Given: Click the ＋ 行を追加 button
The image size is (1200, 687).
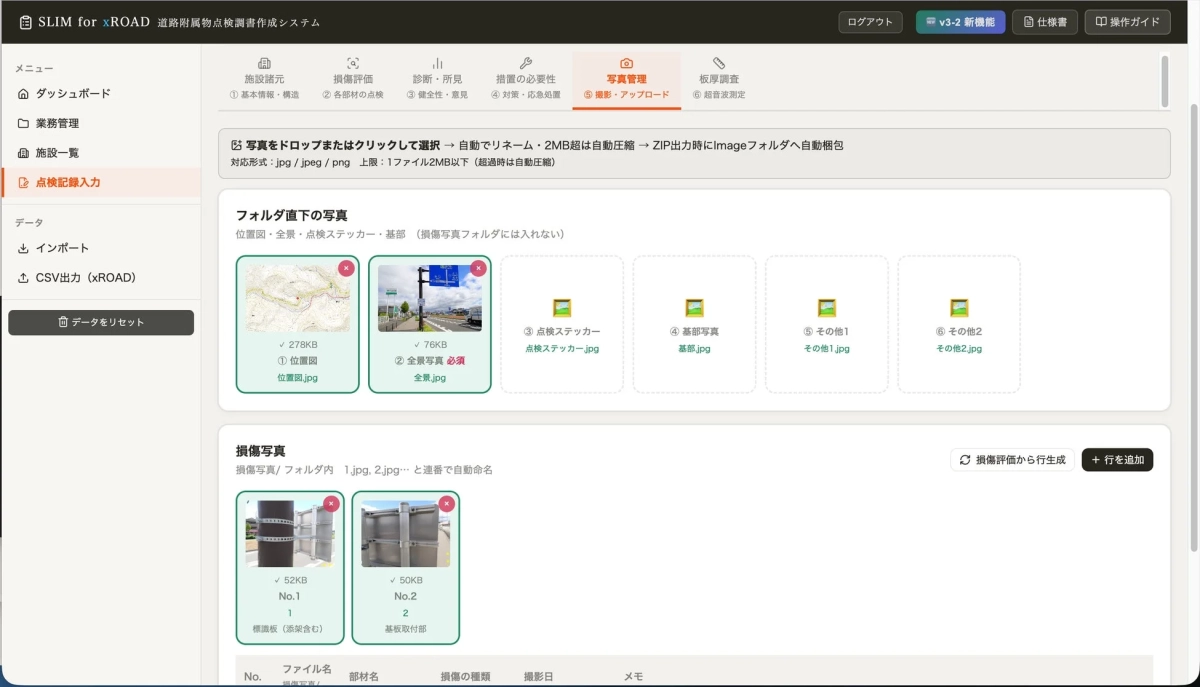Looking at the screenshot, I should (x=1117, y=460).
